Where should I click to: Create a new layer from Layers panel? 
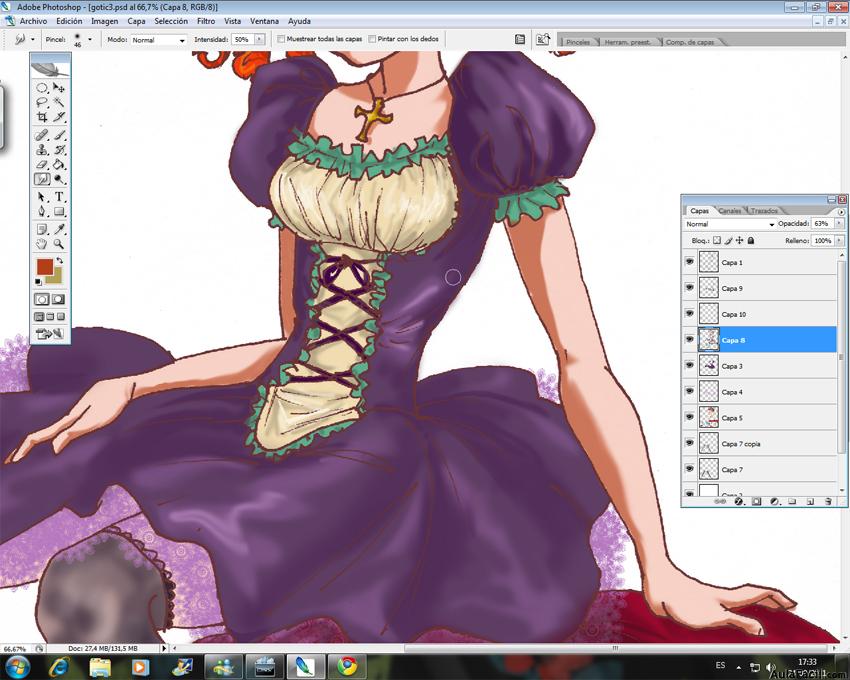[810, 501]
